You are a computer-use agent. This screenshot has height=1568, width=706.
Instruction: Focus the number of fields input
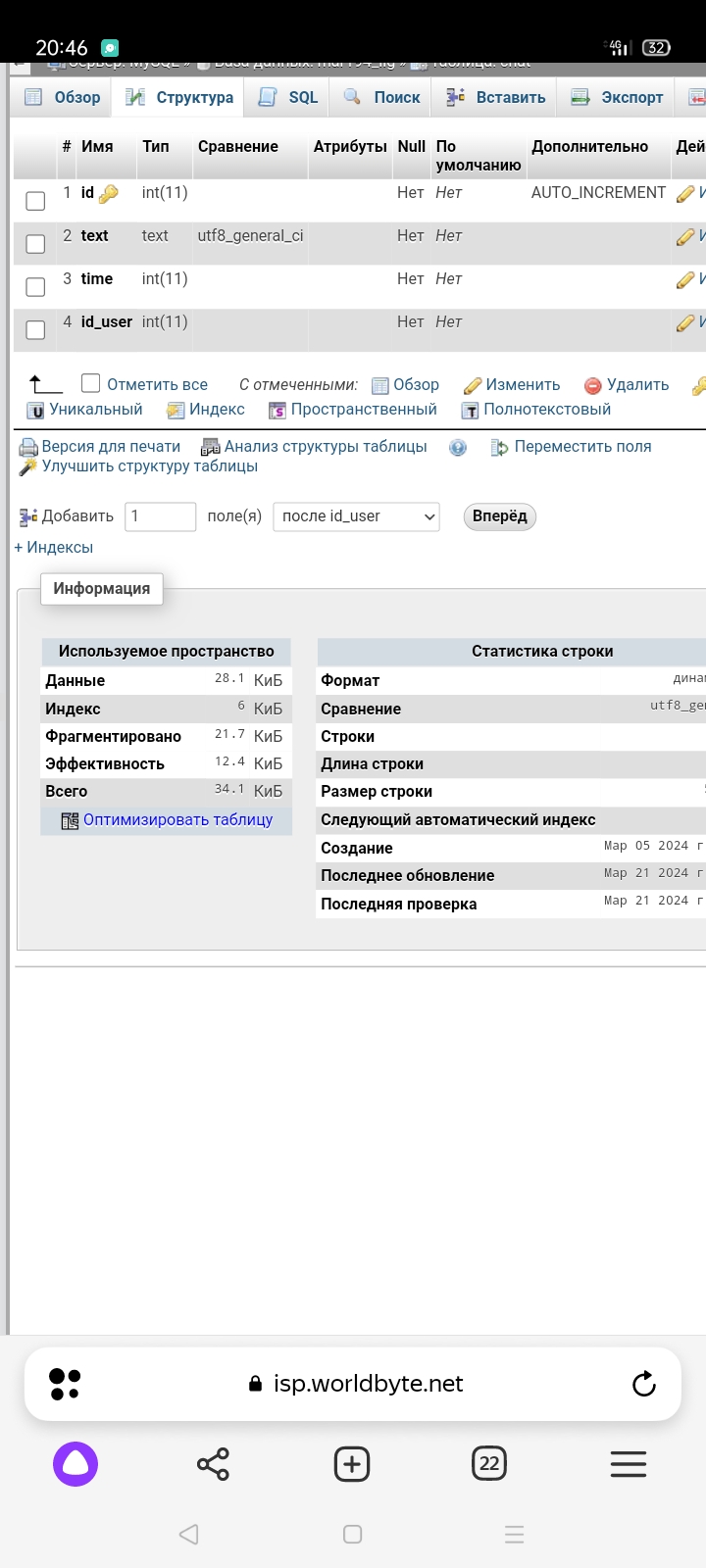click(x=161, y=516)
